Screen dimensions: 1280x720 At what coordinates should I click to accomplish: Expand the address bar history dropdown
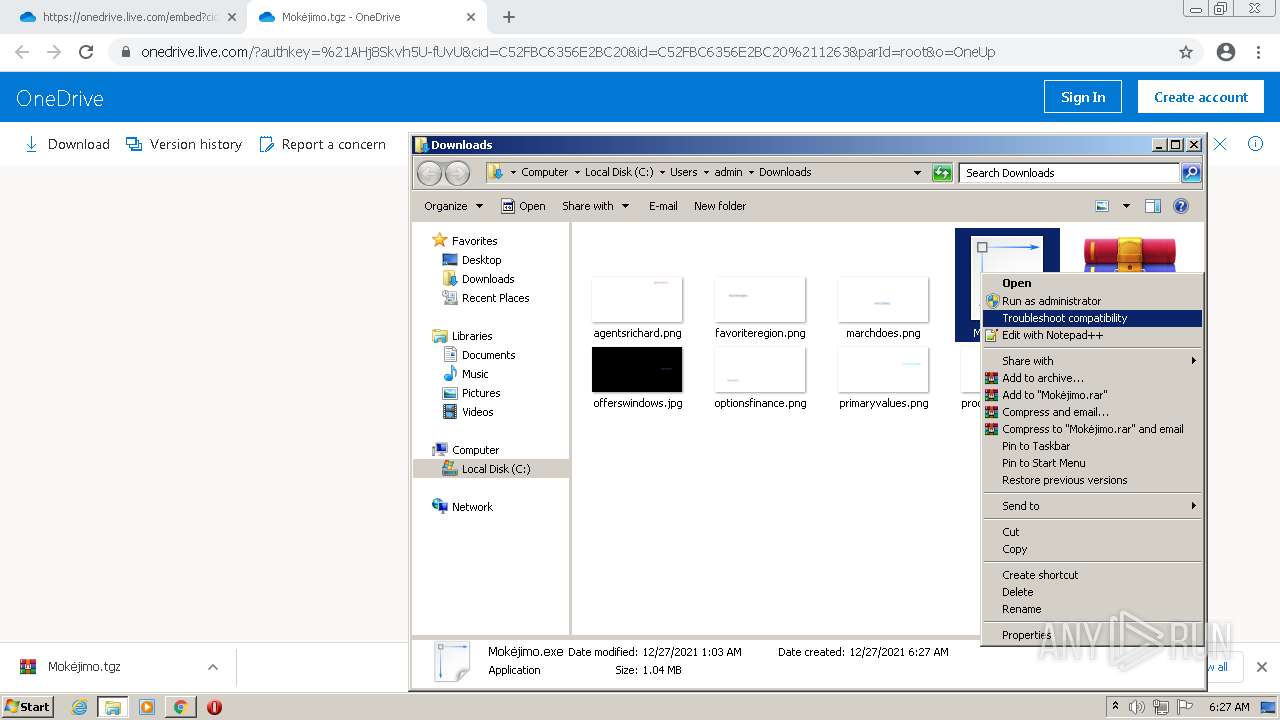[x=917, y=173]
